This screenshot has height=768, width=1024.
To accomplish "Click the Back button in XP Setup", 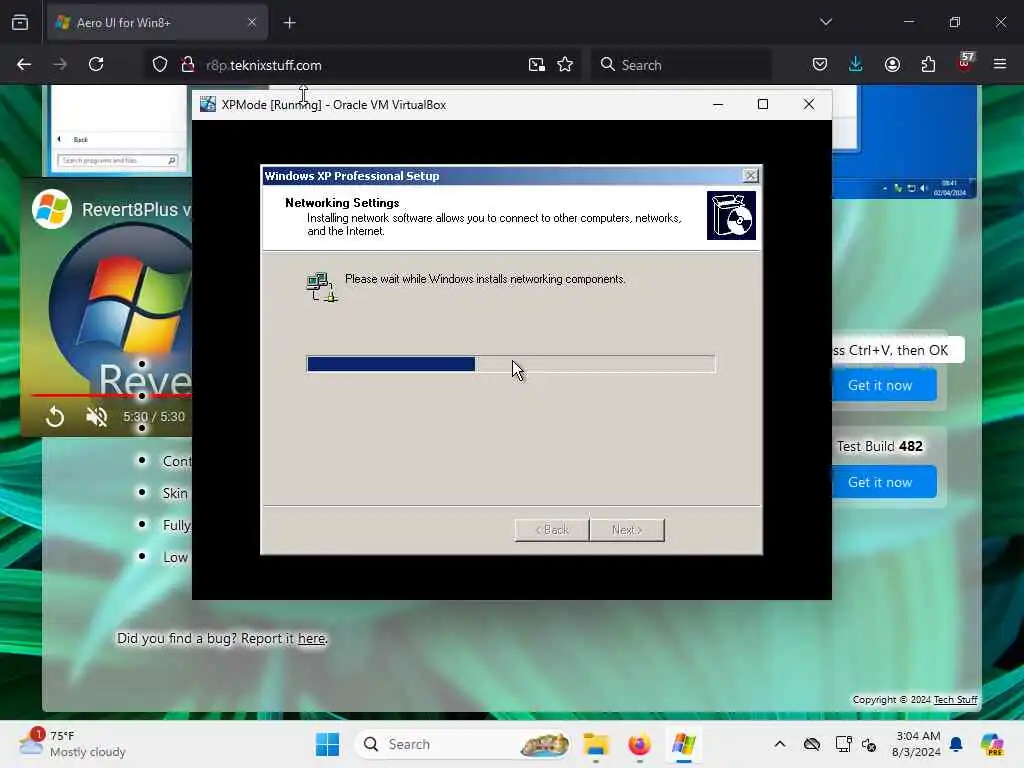I will 552,530.
